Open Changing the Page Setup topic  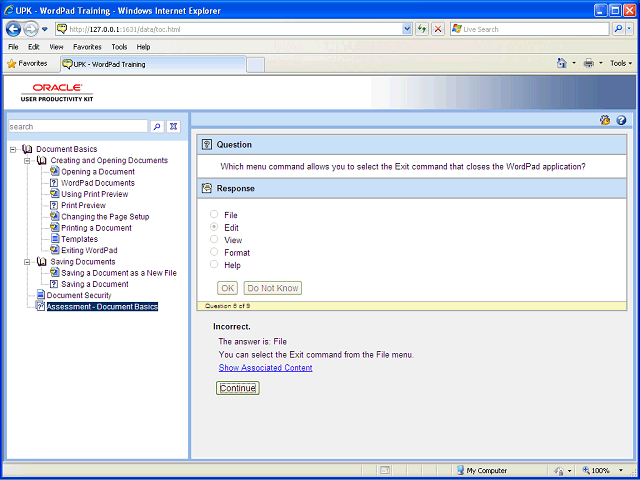[105, 217]
